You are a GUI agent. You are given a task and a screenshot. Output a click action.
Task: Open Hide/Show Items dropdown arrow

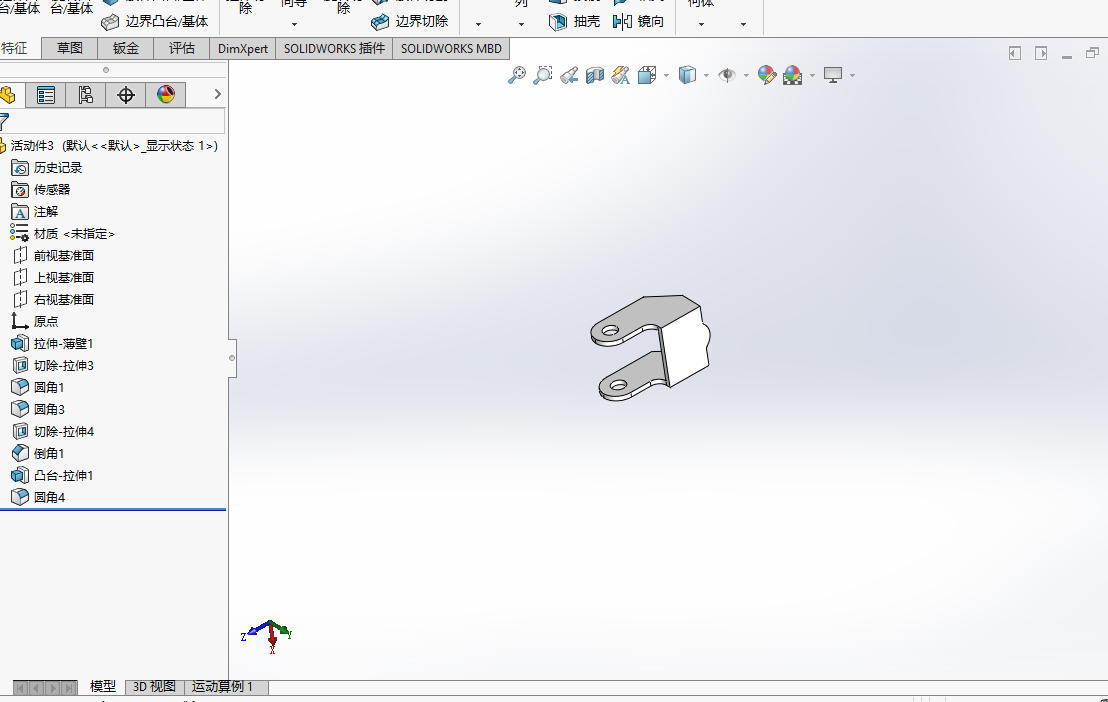[746, 75]
